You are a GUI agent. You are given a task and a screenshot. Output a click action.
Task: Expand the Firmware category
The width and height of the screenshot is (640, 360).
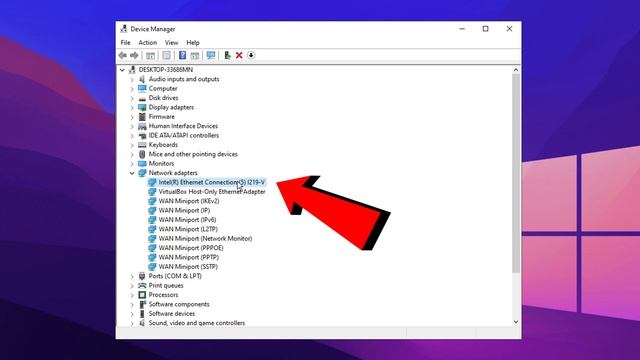tap(132, 117)
